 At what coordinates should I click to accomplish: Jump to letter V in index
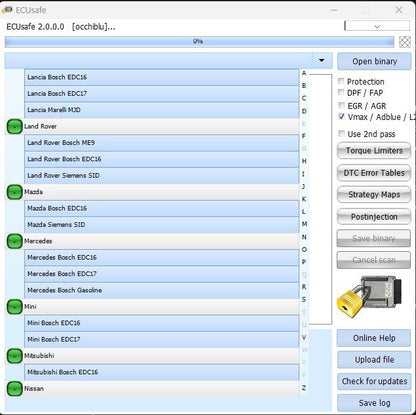[x=304, y=337]
